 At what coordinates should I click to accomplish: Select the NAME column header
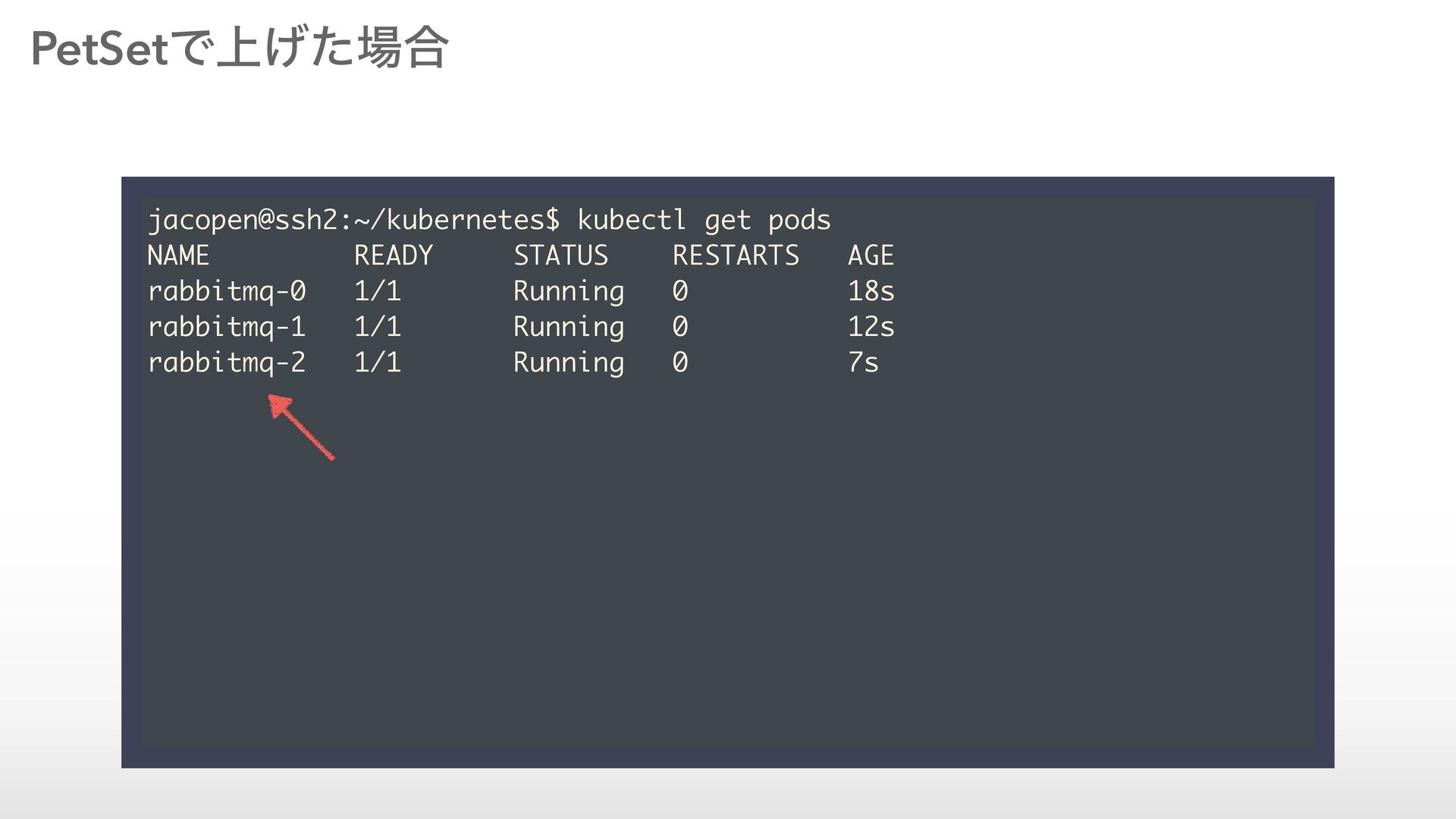[178, 256]
